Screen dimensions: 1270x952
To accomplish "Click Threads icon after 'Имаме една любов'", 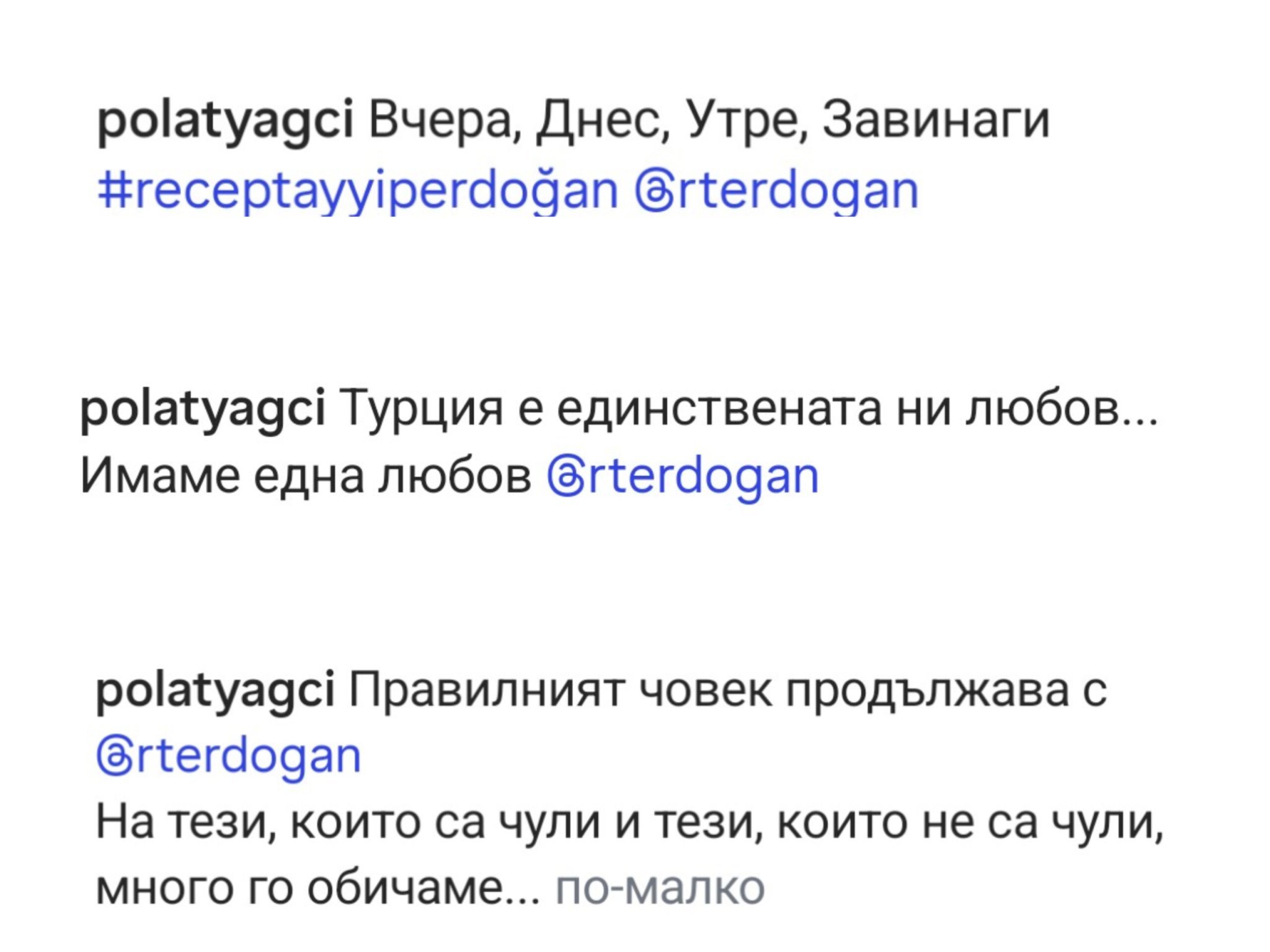I will coord(564,477).
